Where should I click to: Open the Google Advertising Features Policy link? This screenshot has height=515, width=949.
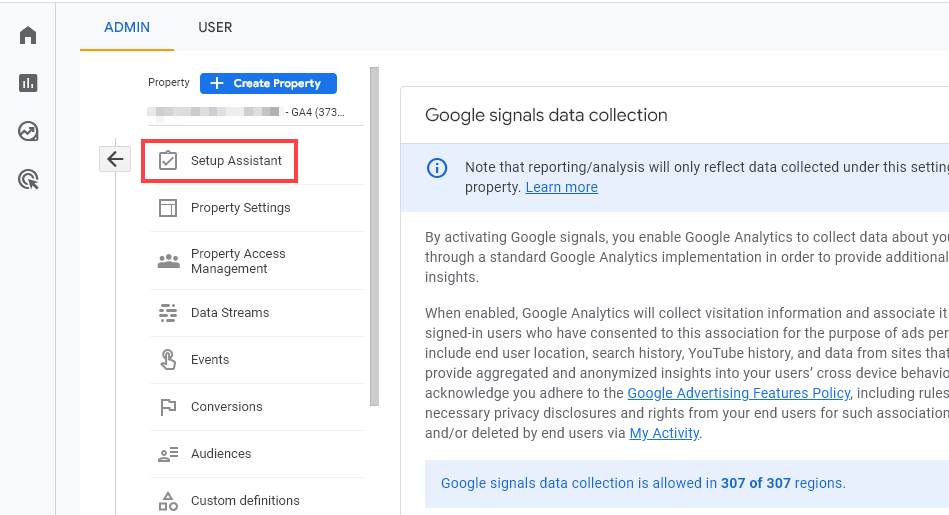(x=738, y=393)
